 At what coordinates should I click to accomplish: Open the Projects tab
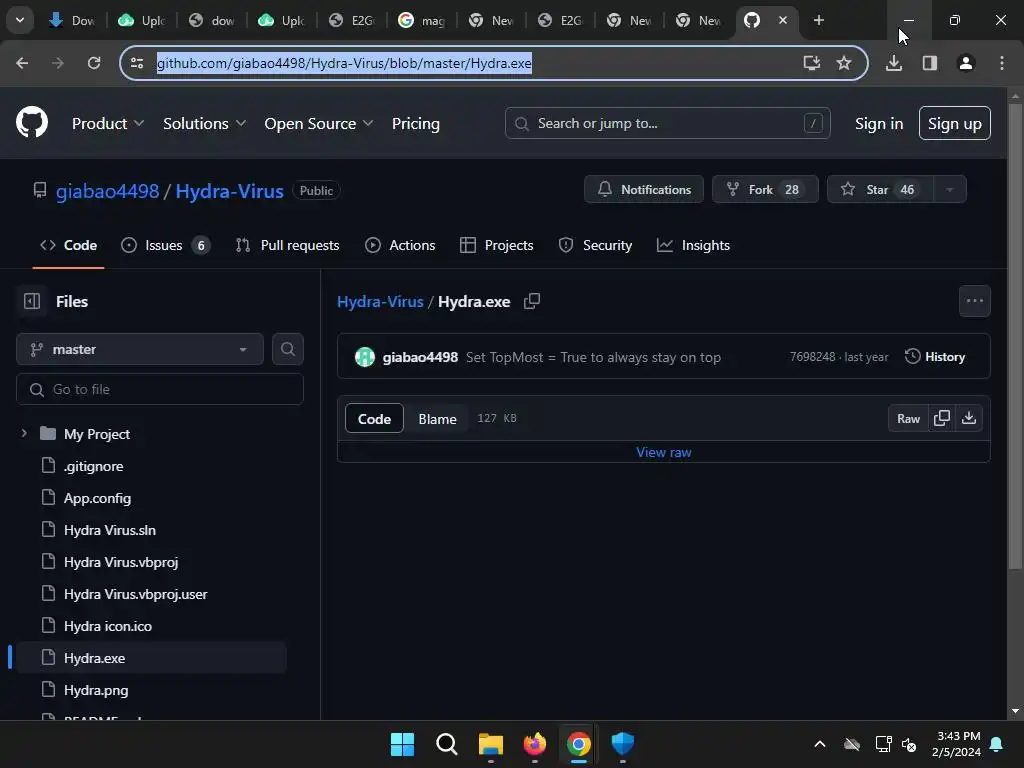coord(497,246)
